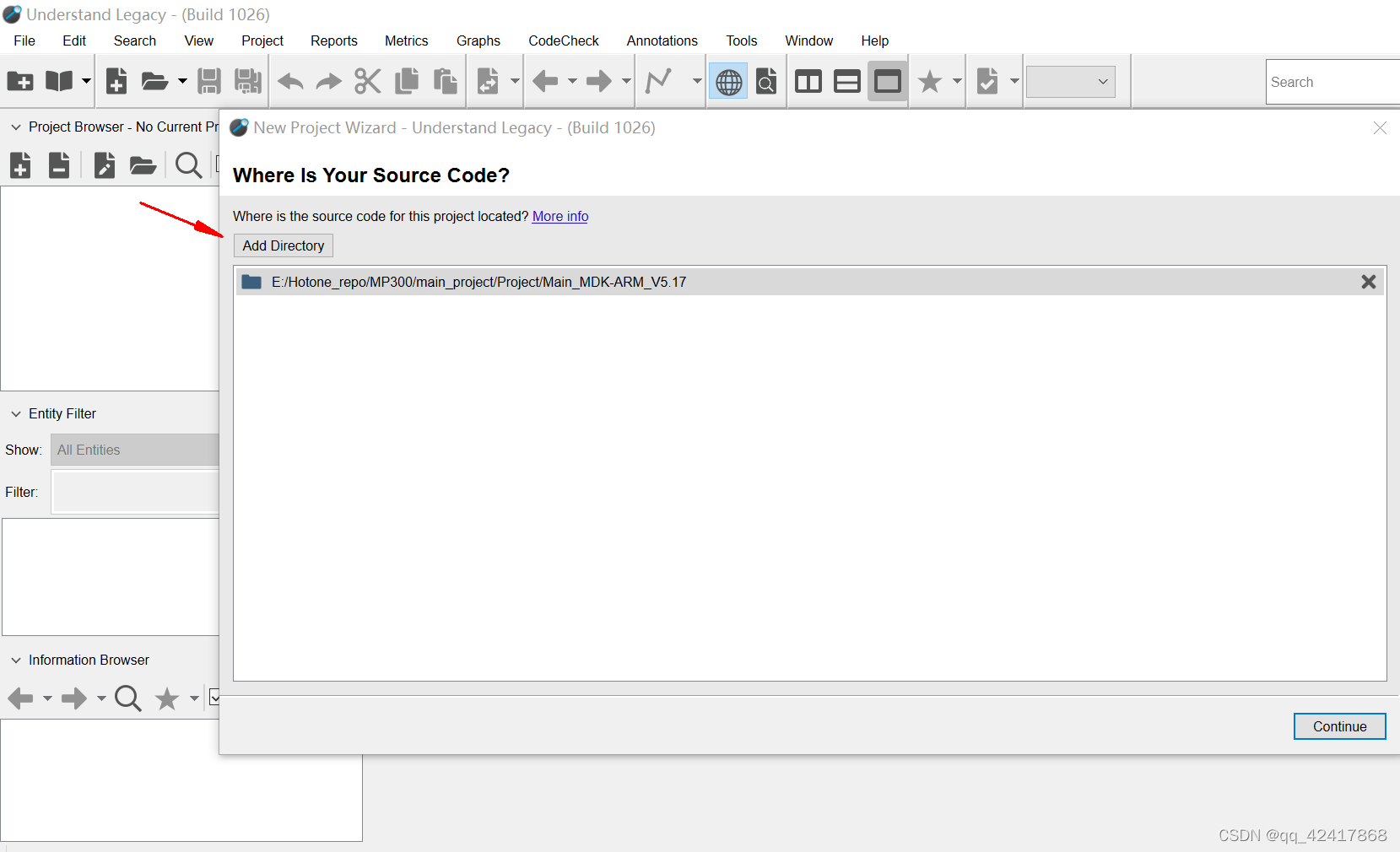Click Information Browser back arrow
The width and height of the screenshot is (1400, 852).
pyautogui.click(x=20, y=698)
